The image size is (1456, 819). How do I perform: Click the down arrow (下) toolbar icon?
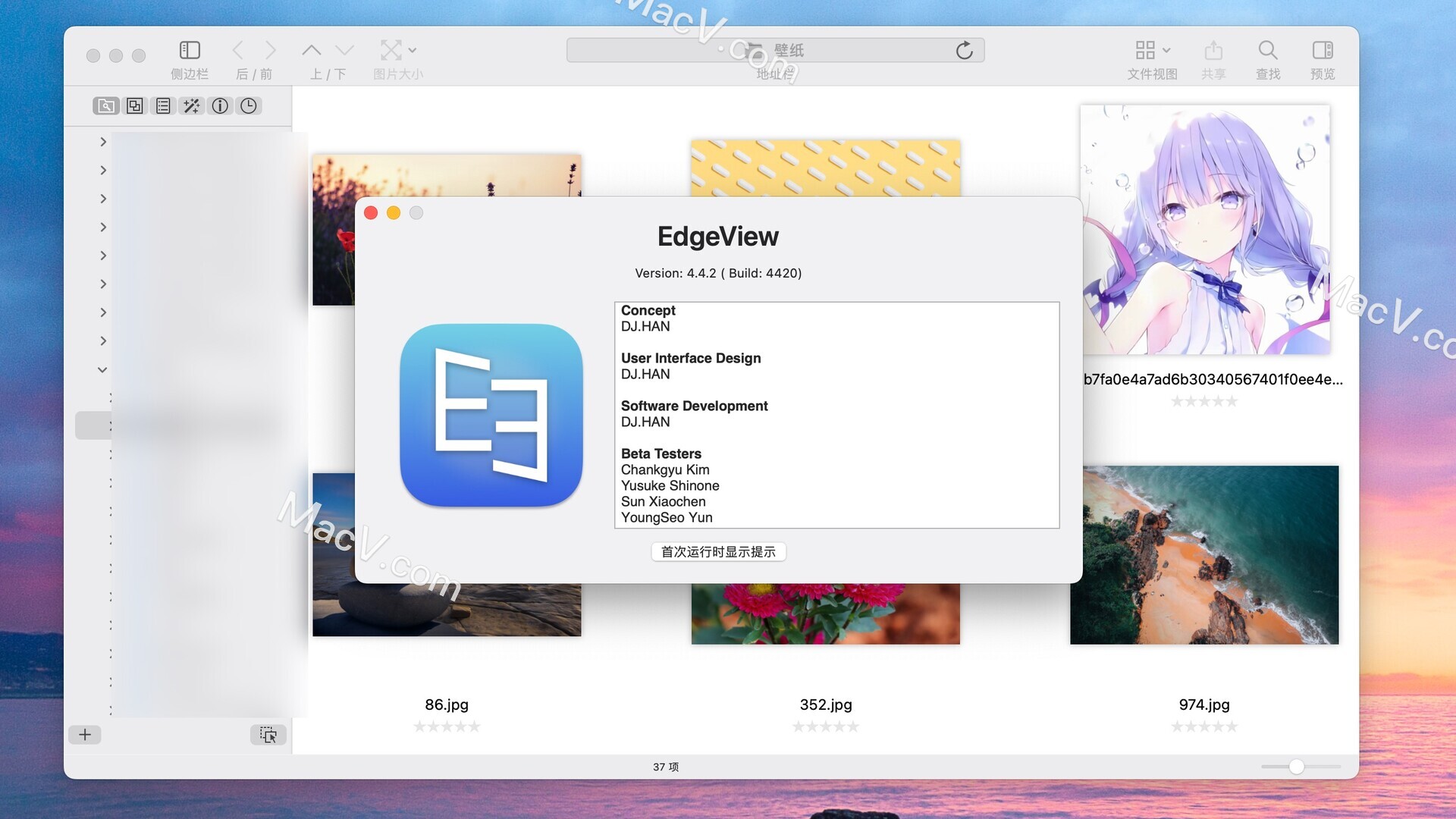click(x=344, y=50)
